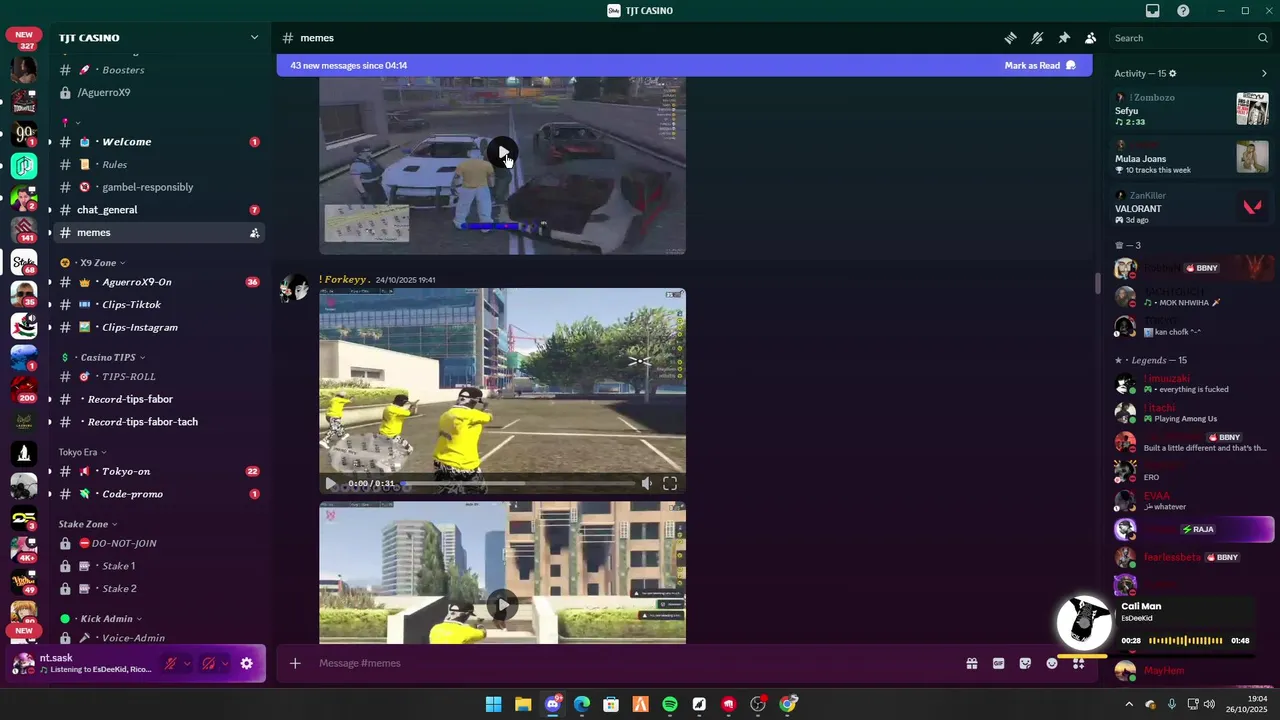Open Microsoft Edge from taskbar

coord(582,705)
